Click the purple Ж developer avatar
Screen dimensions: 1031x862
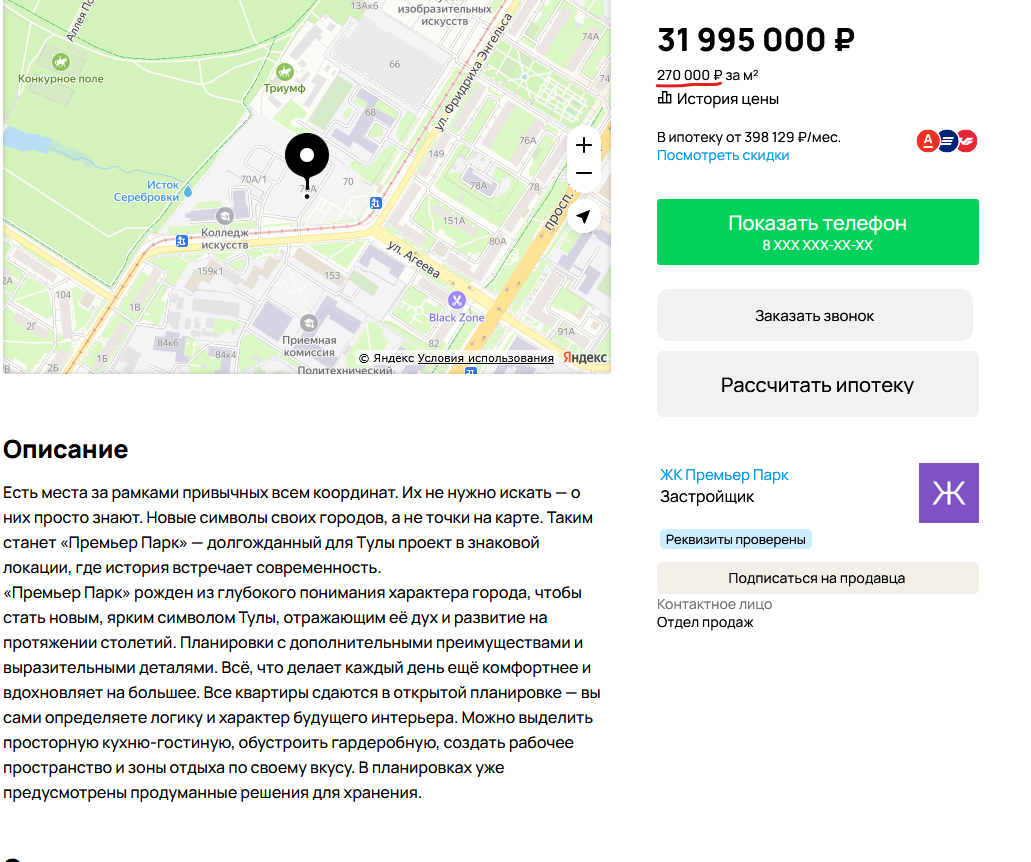coord(948,493)
